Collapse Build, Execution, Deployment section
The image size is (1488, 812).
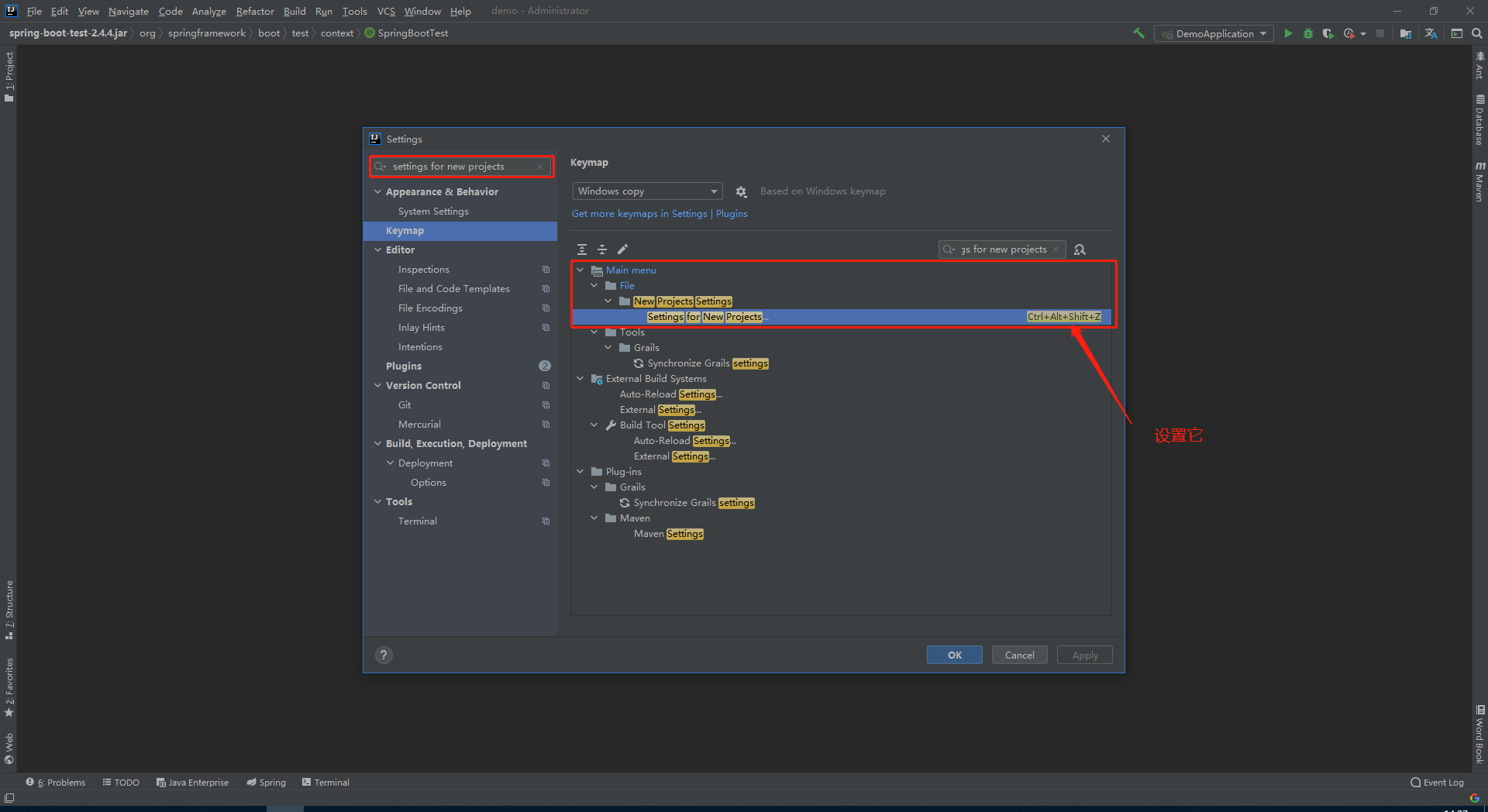click(378, 443)
